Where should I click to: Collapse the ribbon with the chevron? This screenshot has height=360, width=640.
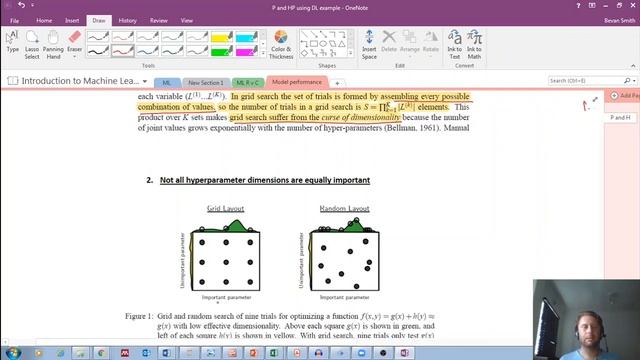633,66
